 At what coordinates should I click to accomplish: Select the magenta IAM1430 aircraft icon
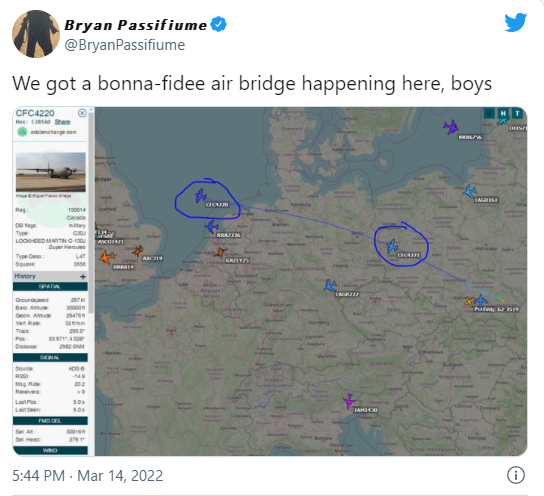click(349, 401)
